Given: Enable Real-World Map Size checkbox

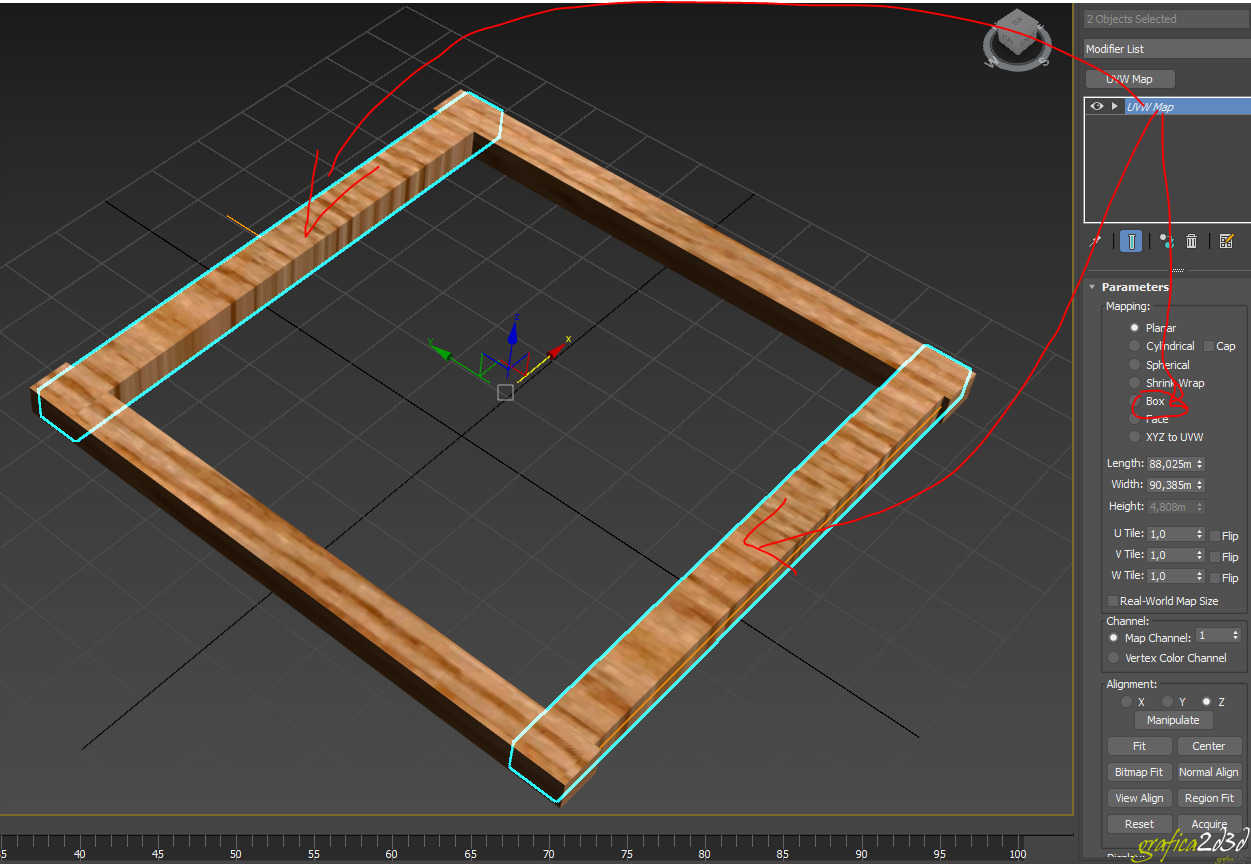Looking at the screenshot, I should [x=1112, y=601].
